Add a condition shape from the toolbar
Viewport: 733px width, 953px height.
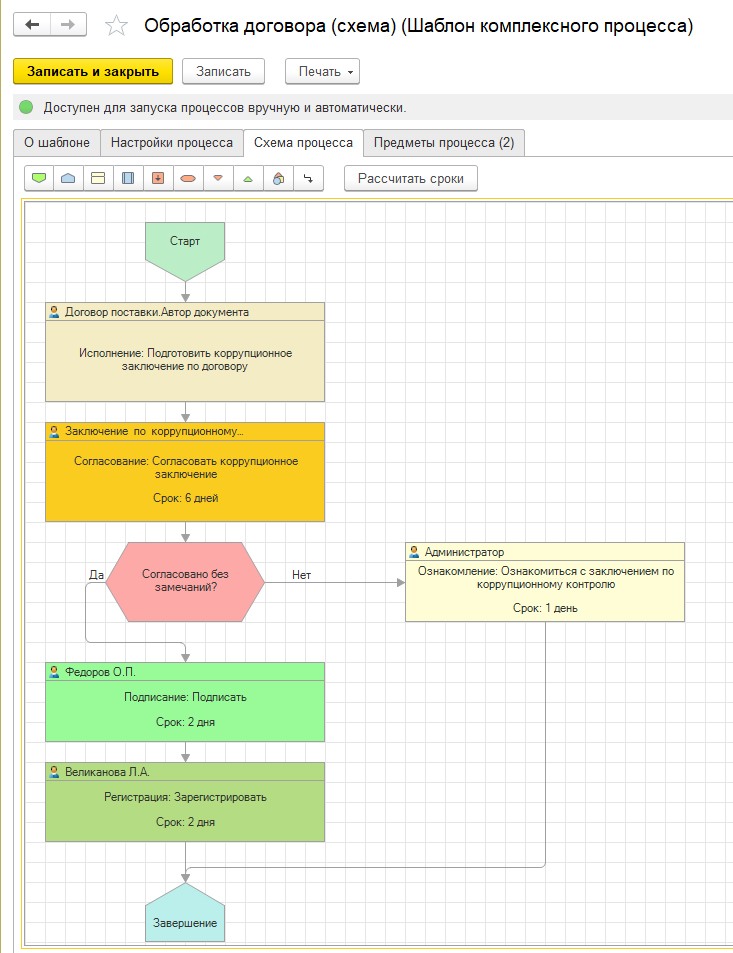pos(188,178)
